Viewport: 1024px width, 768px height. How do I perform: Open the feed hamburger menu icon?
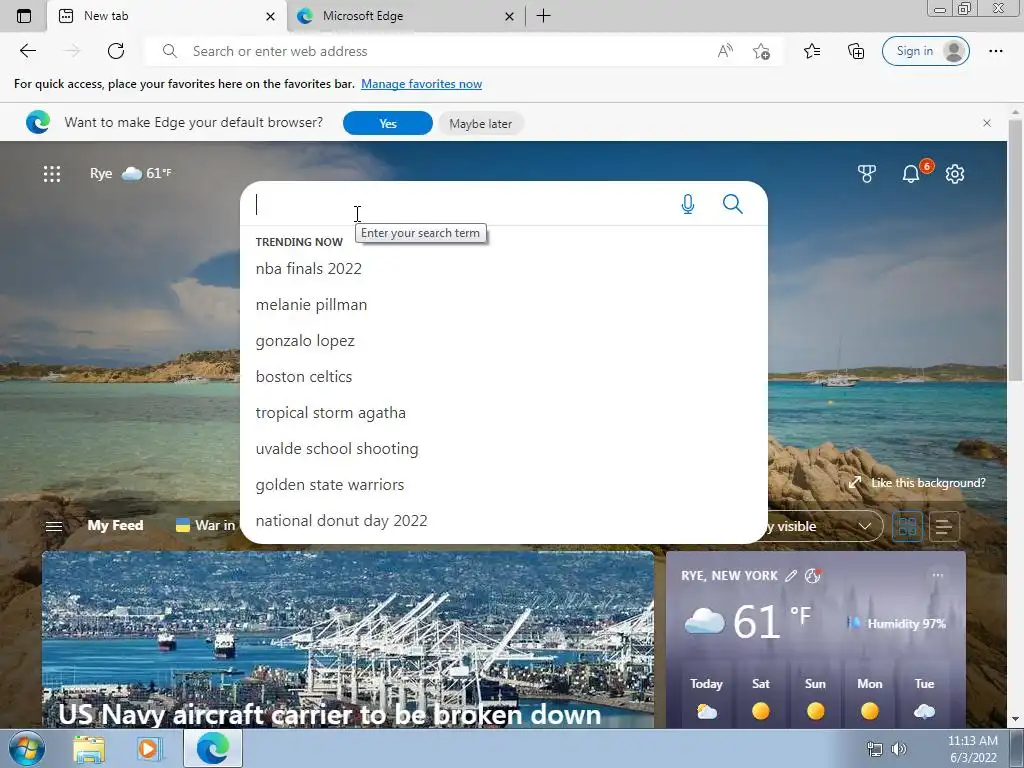[54, 526]
